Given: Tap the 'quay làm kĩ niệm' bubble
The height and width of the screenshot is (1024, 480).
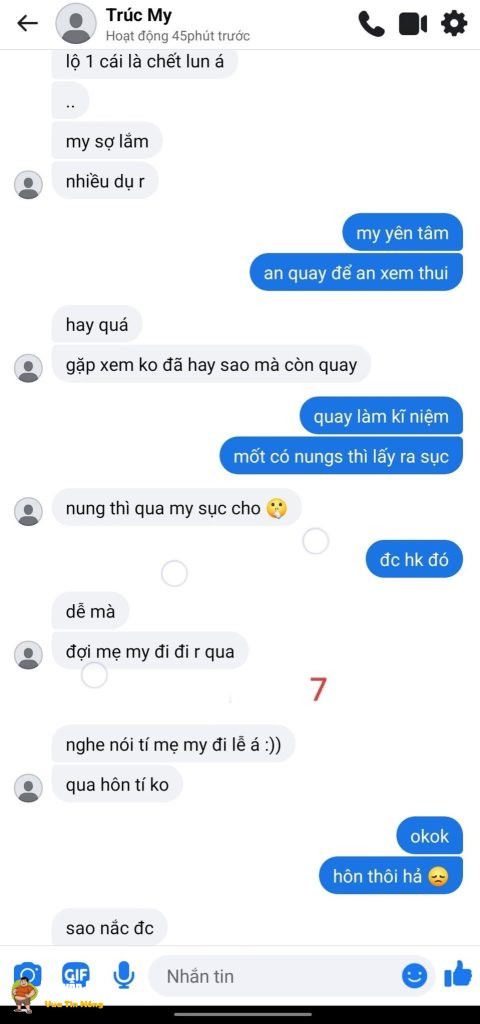Looking at the screenshot, I should pyautogui.click(x=381, y=416).
